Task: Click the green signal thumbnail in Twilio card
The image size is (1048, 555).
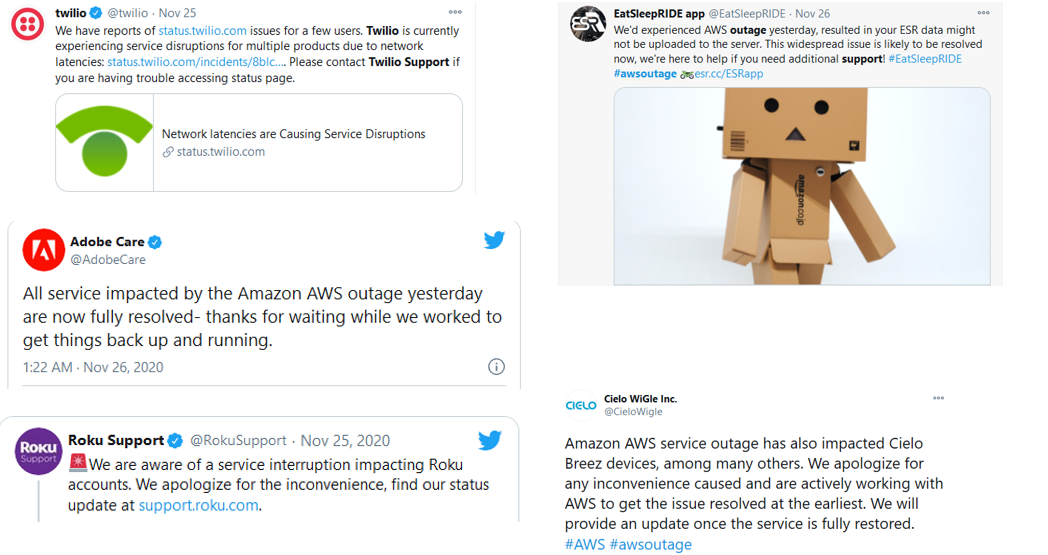Action: tap(105, 142)
